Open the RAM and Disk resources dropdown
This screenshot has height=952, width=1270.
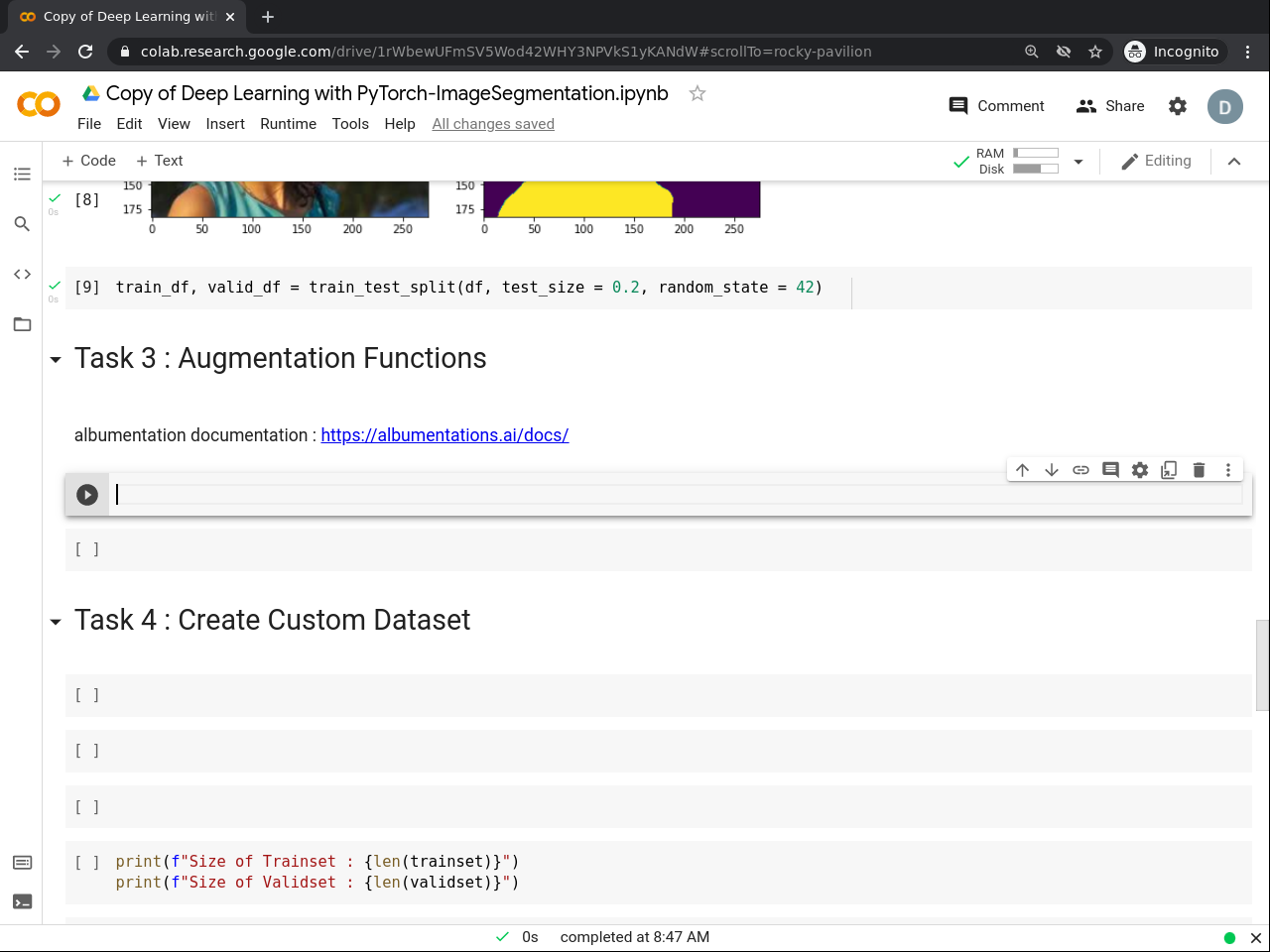pyautogui.click(x=1079, y=161)
